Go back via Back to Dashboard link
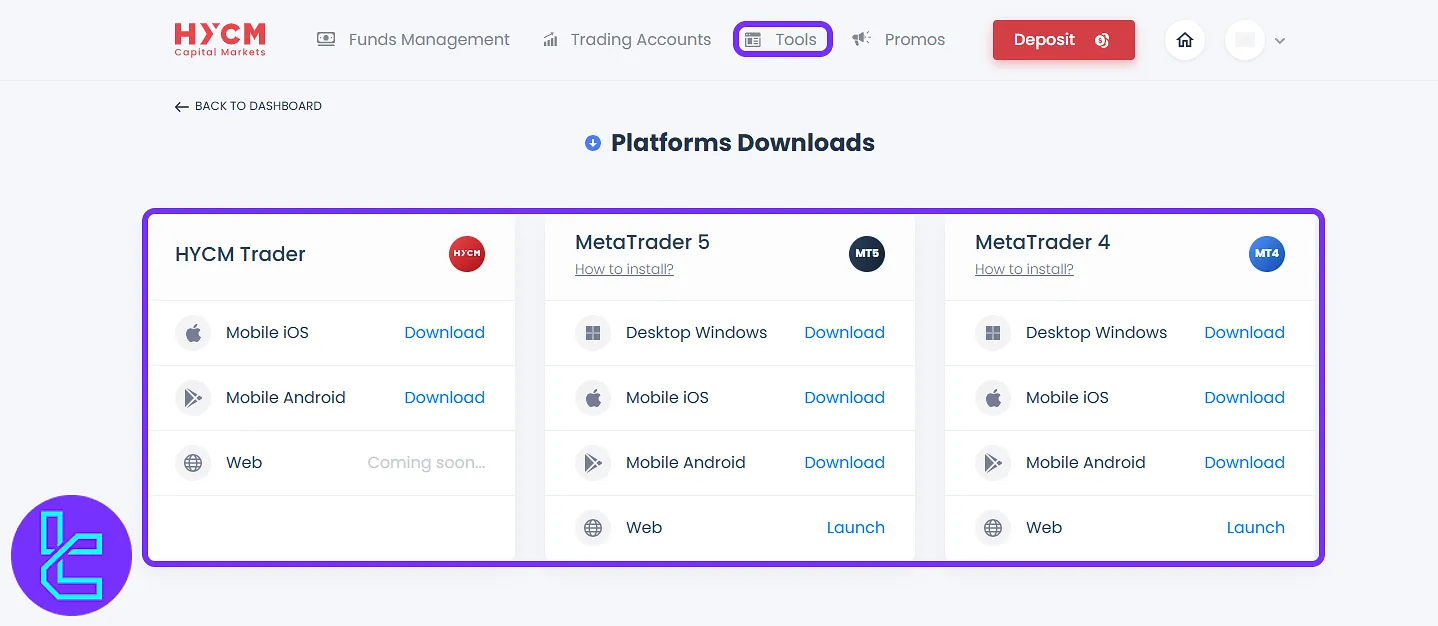 pyautogui.click(x=248, y=106)
